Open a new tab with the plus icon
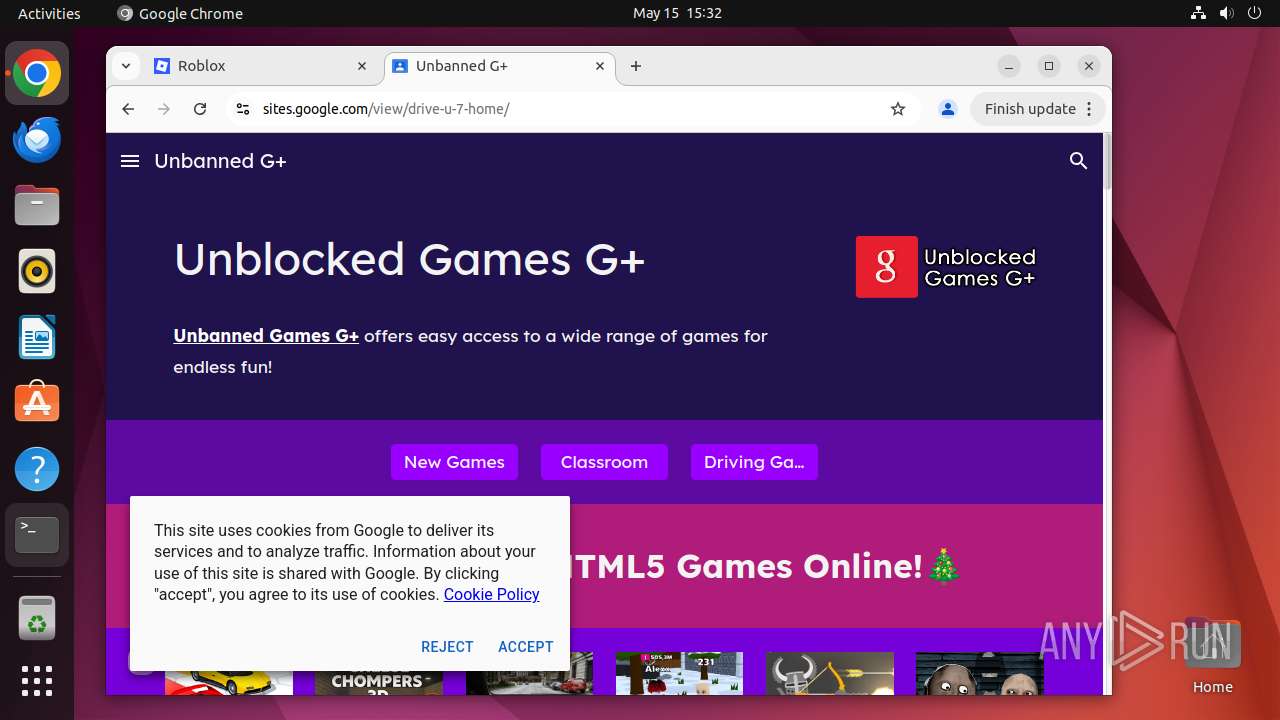The width and height of the screenshot is (1280, 720). pyautogui.click(x=636, y=66)
